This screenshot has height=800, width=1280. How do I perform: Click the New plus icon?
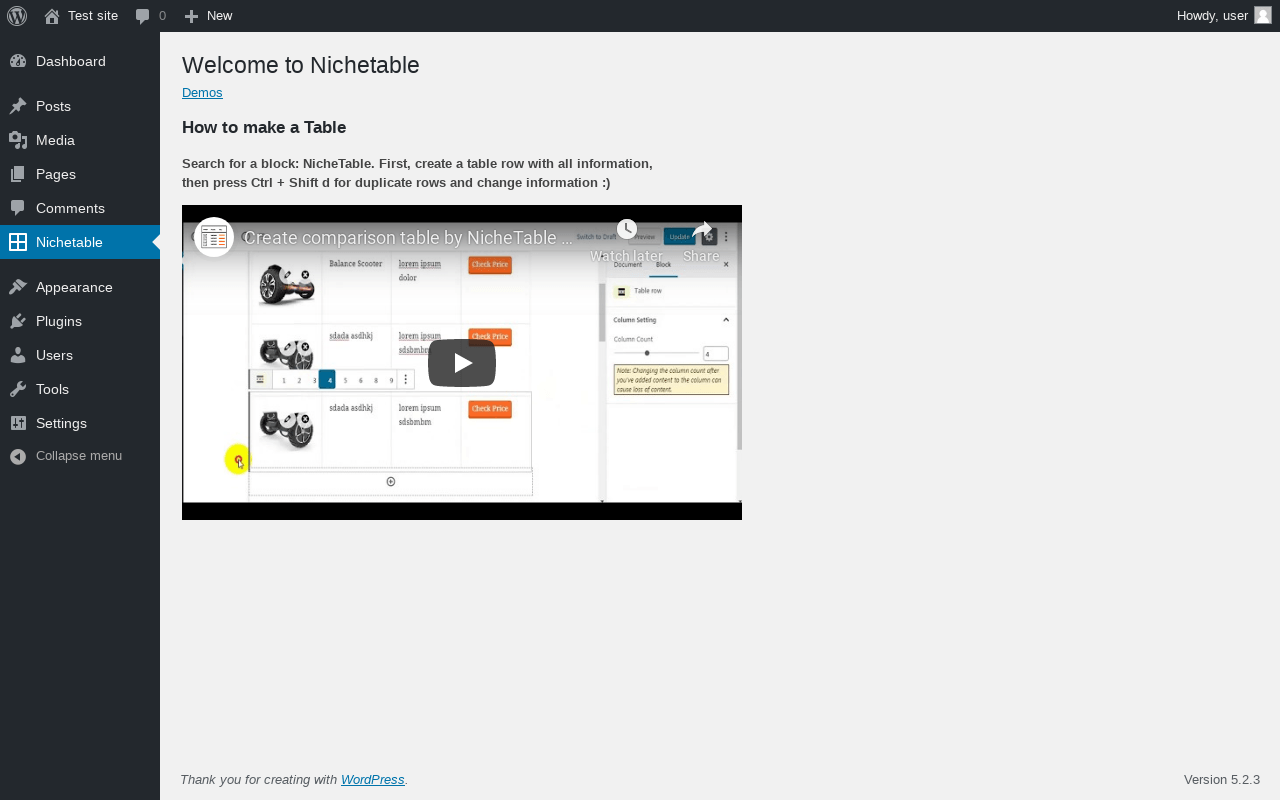pos(192,16)
